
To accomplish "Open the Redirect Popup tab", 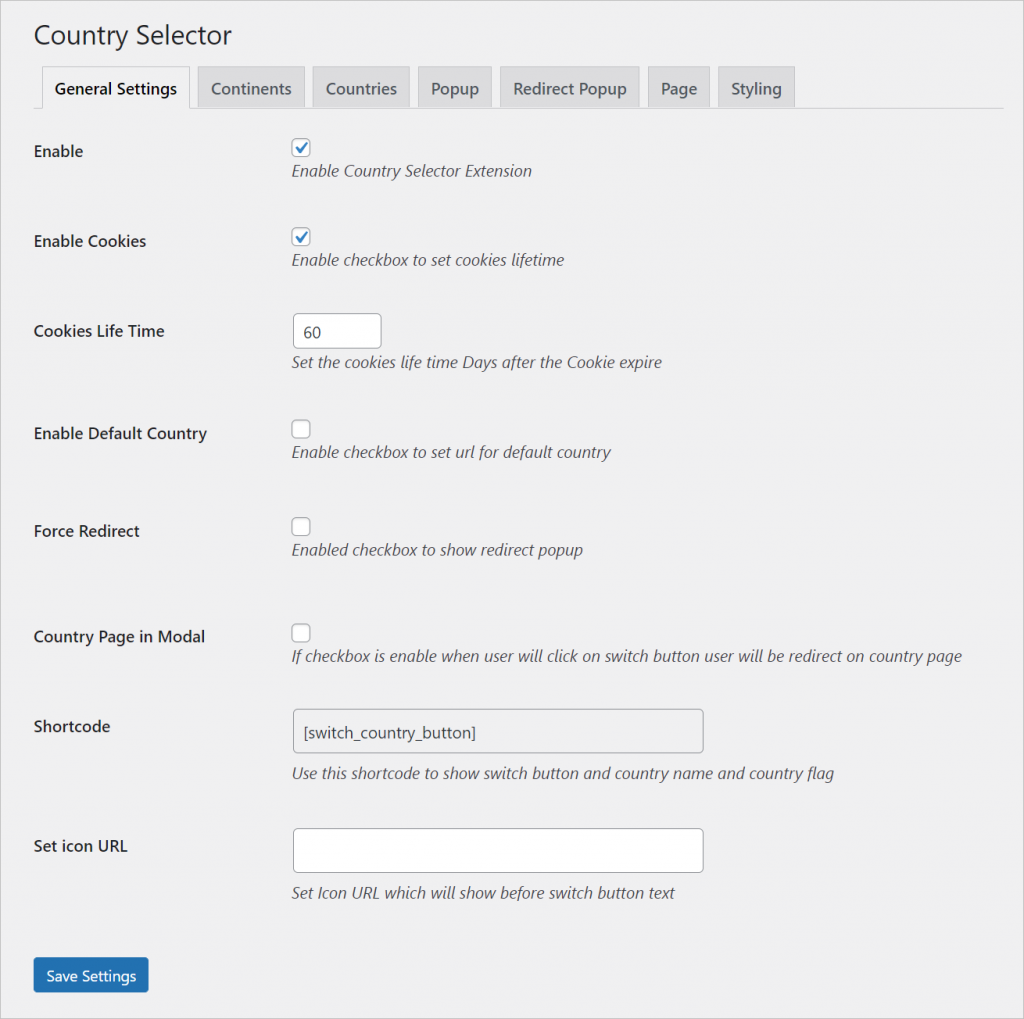I will point(569,88).
